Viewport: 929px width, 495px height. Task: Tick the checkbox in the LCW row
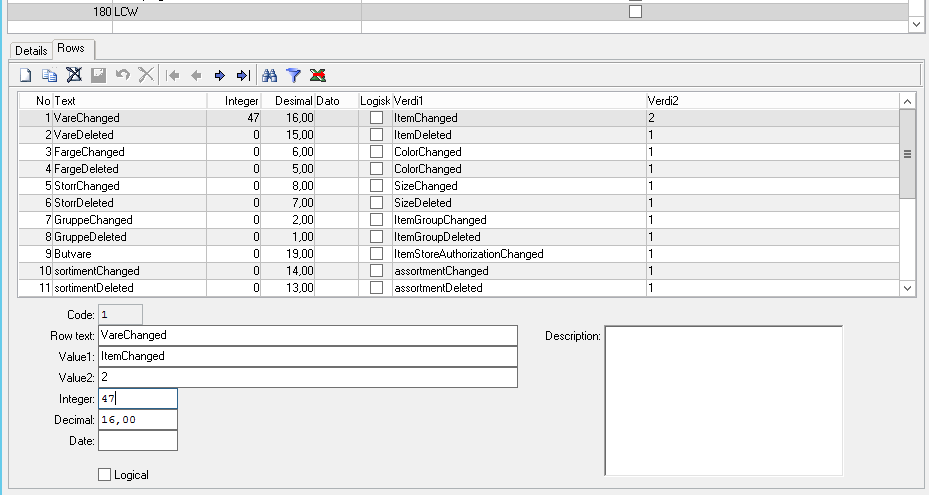tap(635, 12)
